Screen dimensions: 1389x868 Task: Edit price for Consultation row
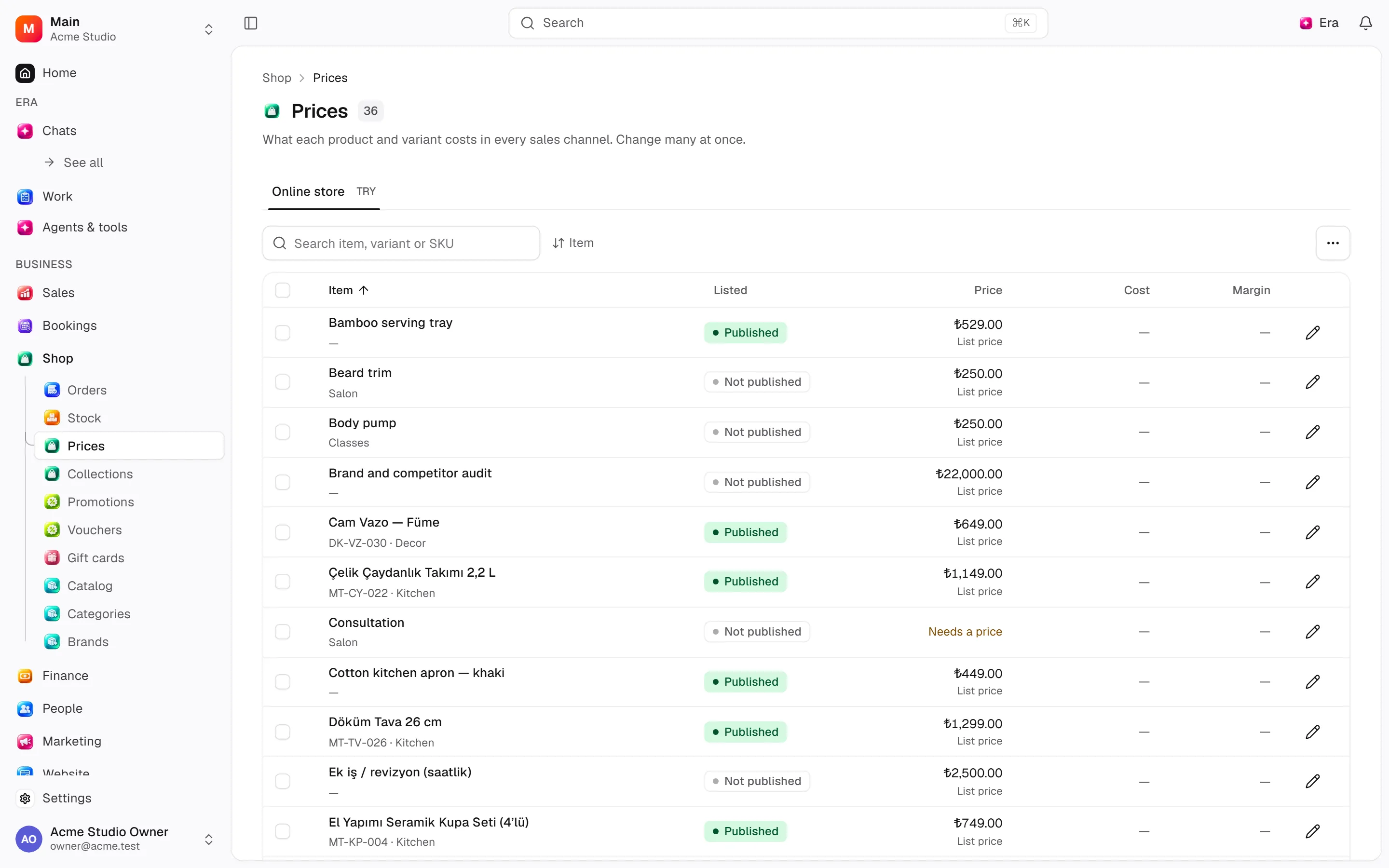[x=1313, y=632]
